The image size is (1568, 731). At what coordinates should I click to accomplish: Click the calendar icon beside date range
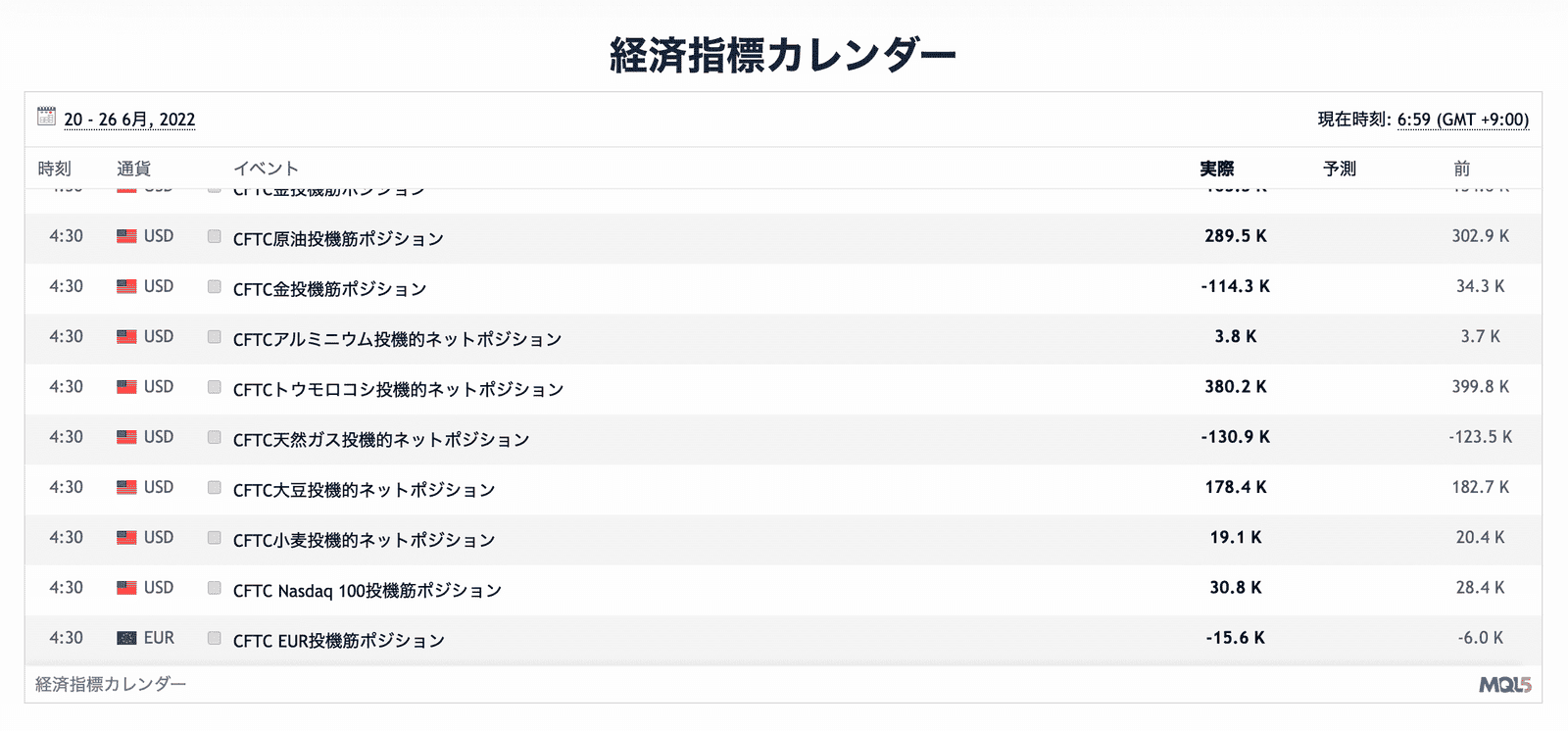pos(46,117)
